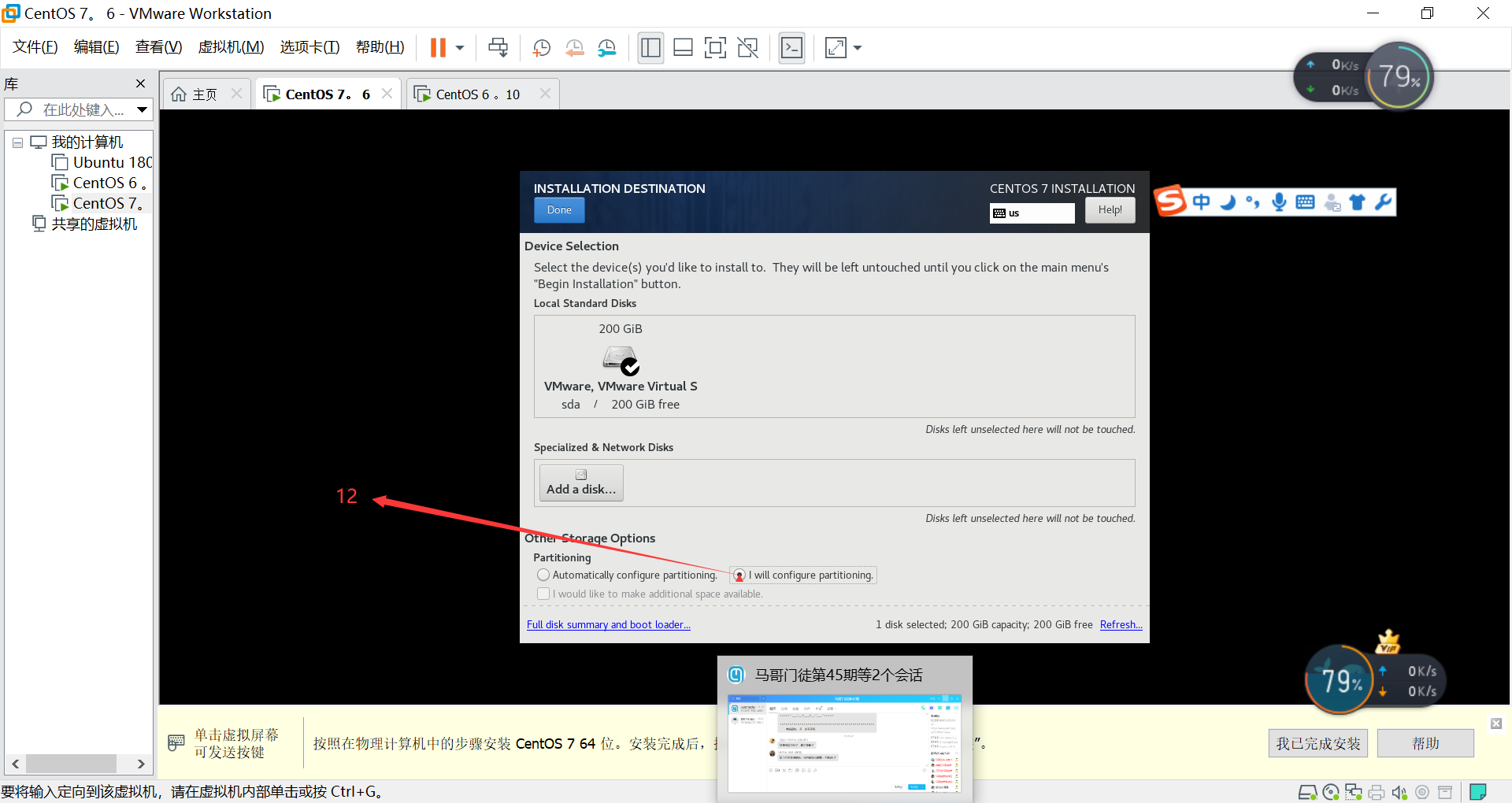
Task: Toggle the console view icon
Action: pos(791,48)
